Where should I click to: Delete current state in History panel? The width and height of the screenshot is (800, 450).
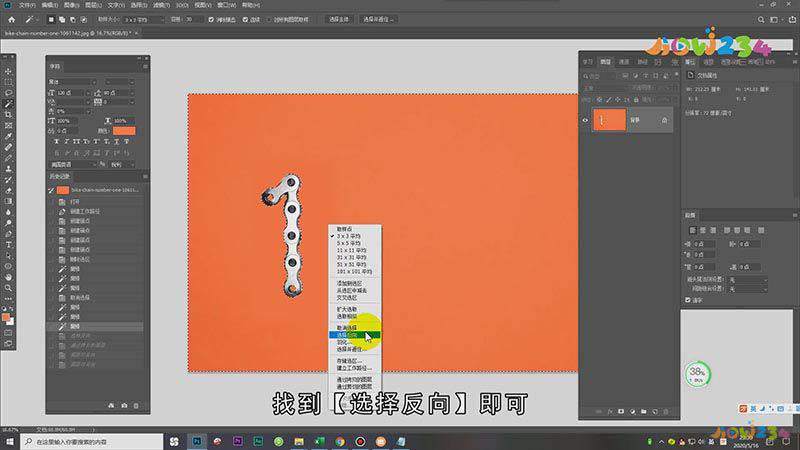click(136, 406)
